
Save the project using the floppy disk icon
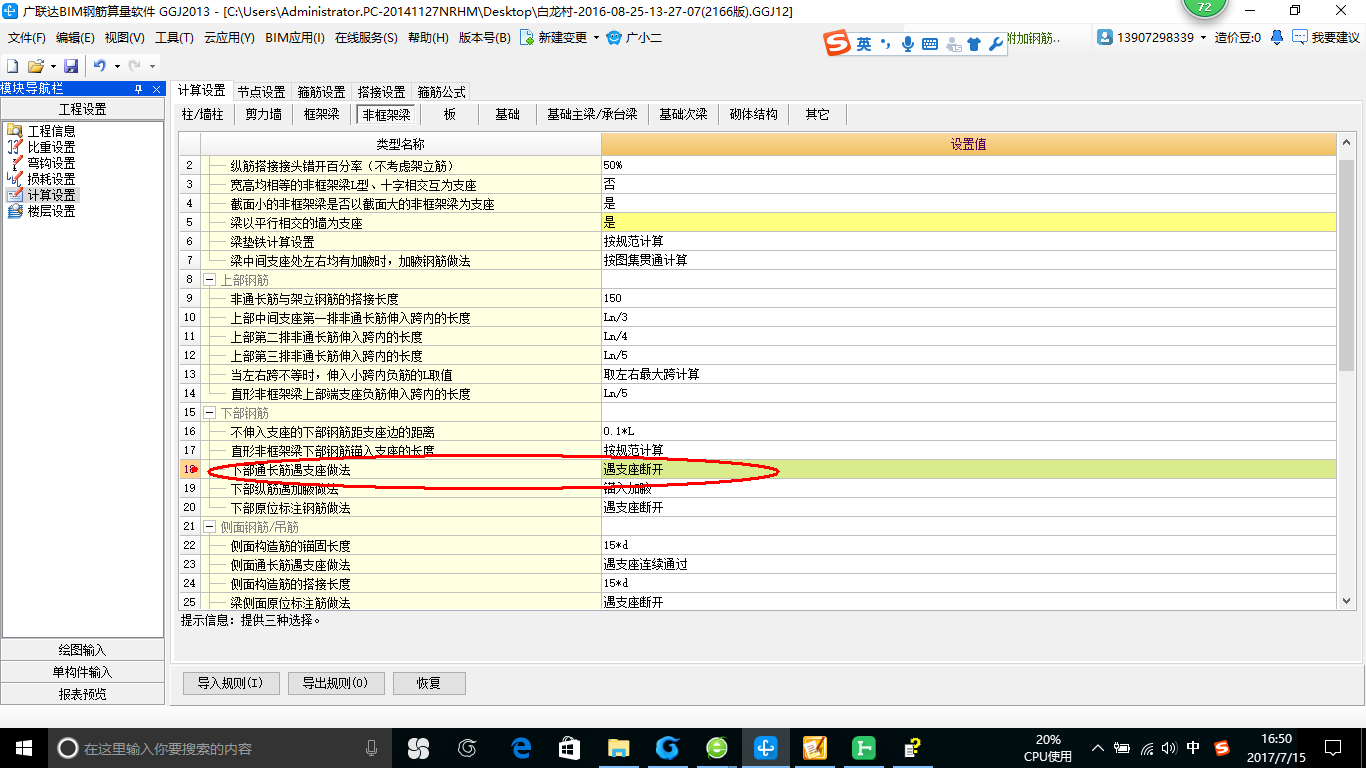tap(71, 66)
